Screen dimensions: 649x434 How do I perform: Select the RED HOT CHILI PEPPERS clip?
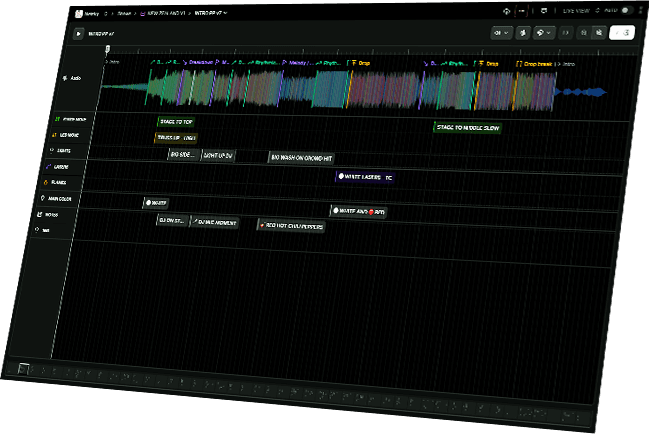pos(292,226)
